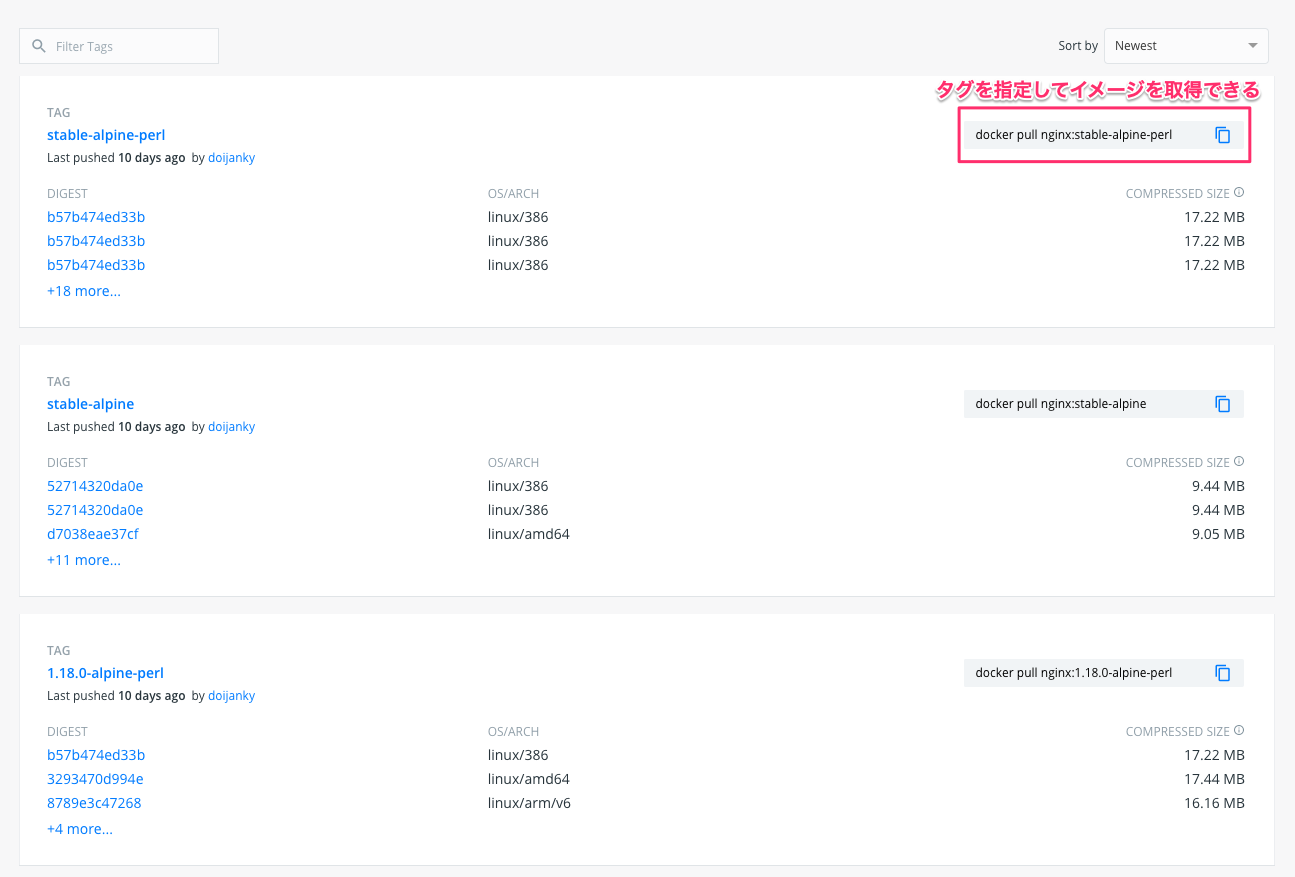Copy the nginx:stable-alpine pull command icon
The height and width of the screenshot is (877, 1295).
click(x=1222, y=404)
